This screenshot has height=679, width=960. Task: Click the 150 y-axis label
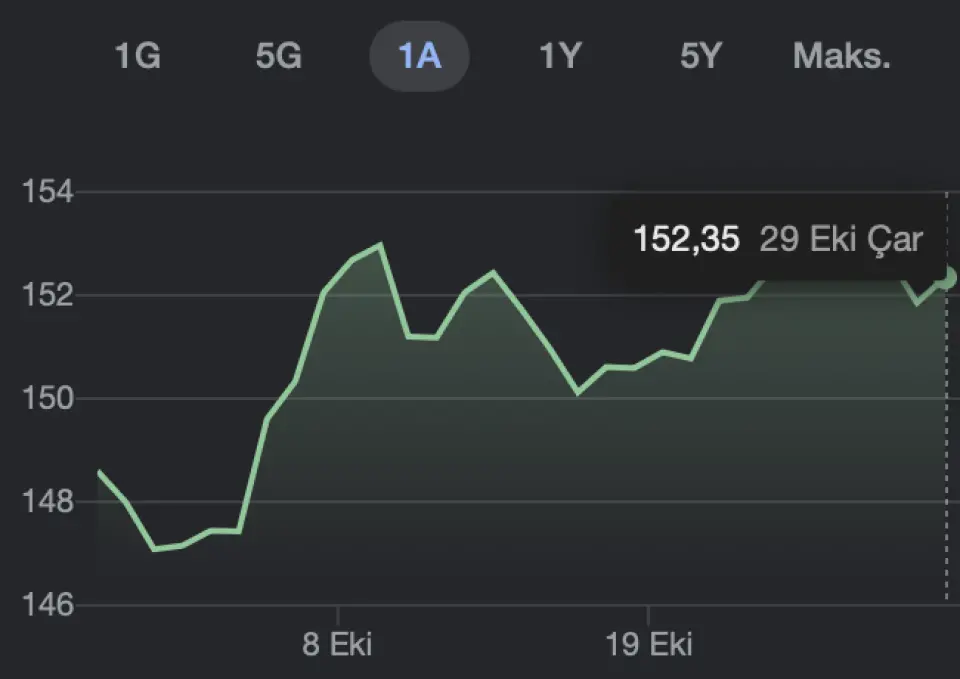[46, 399]
